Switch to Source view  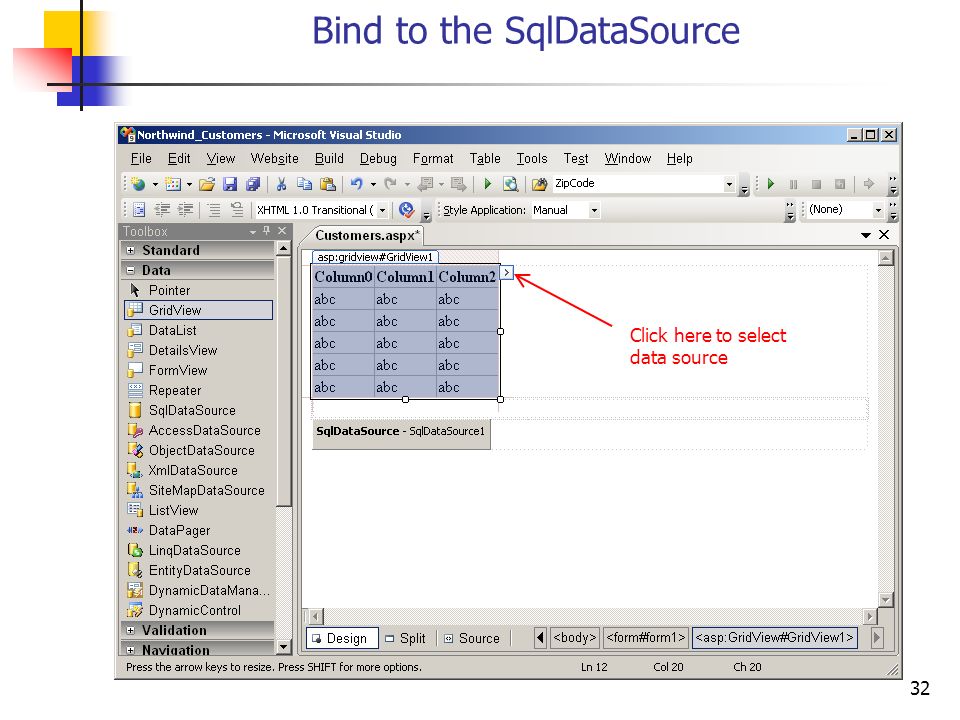point(472,639)
